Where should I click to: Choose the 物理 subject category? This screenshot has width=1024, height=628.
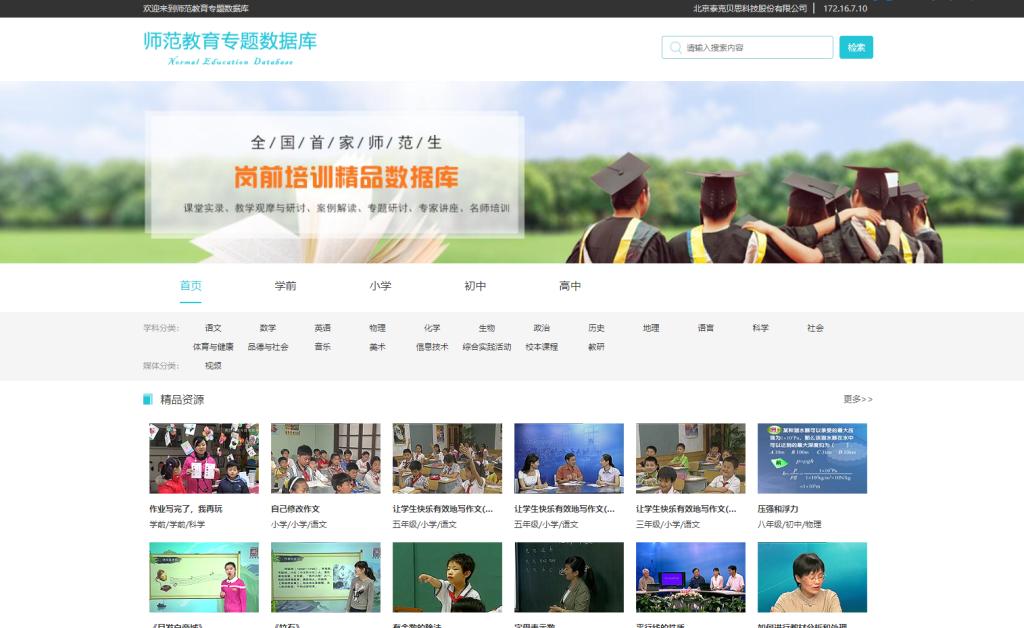[x=377, y=328]
